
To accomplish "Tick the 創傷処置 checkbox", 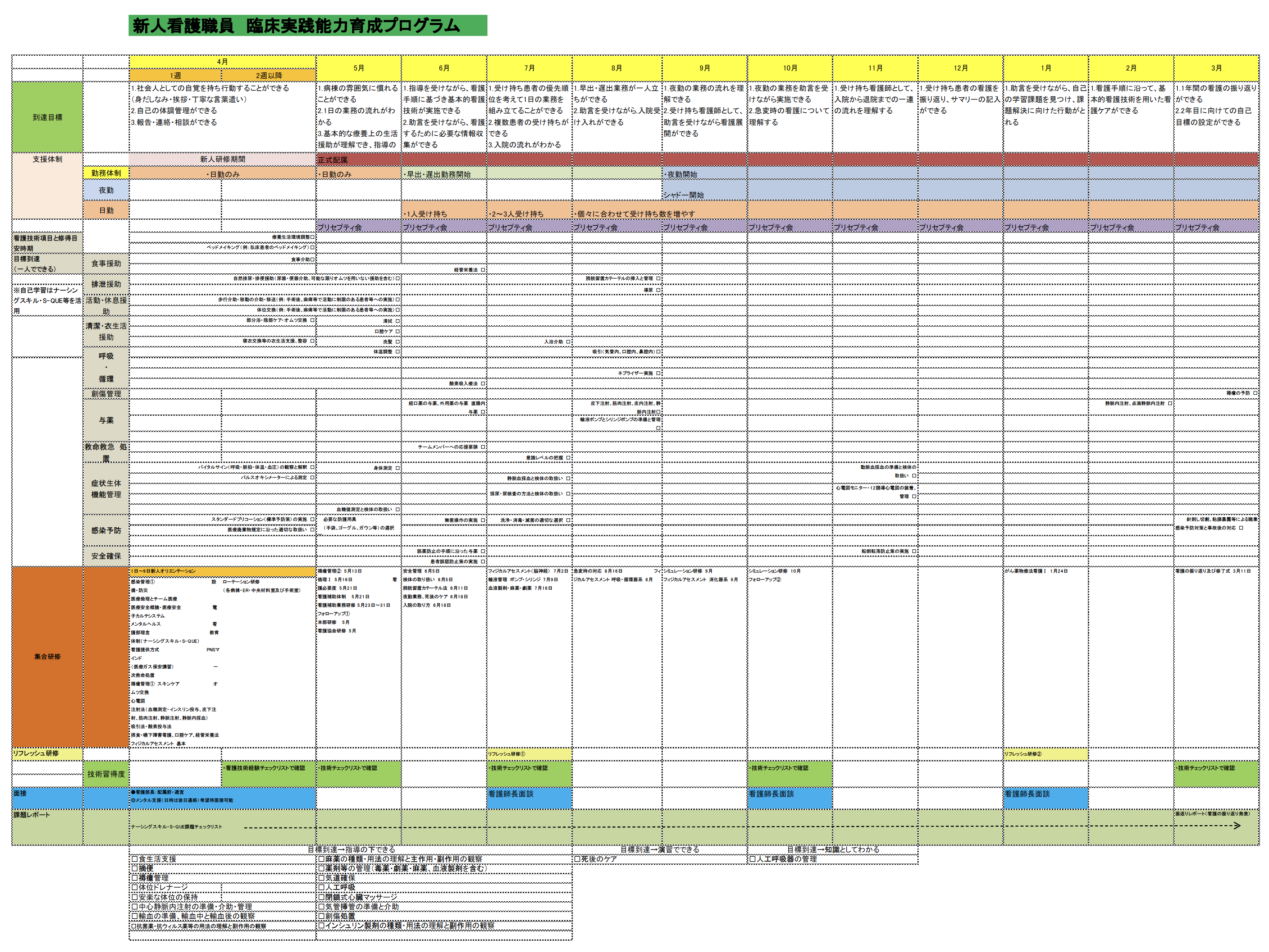I will click(321, 916).
